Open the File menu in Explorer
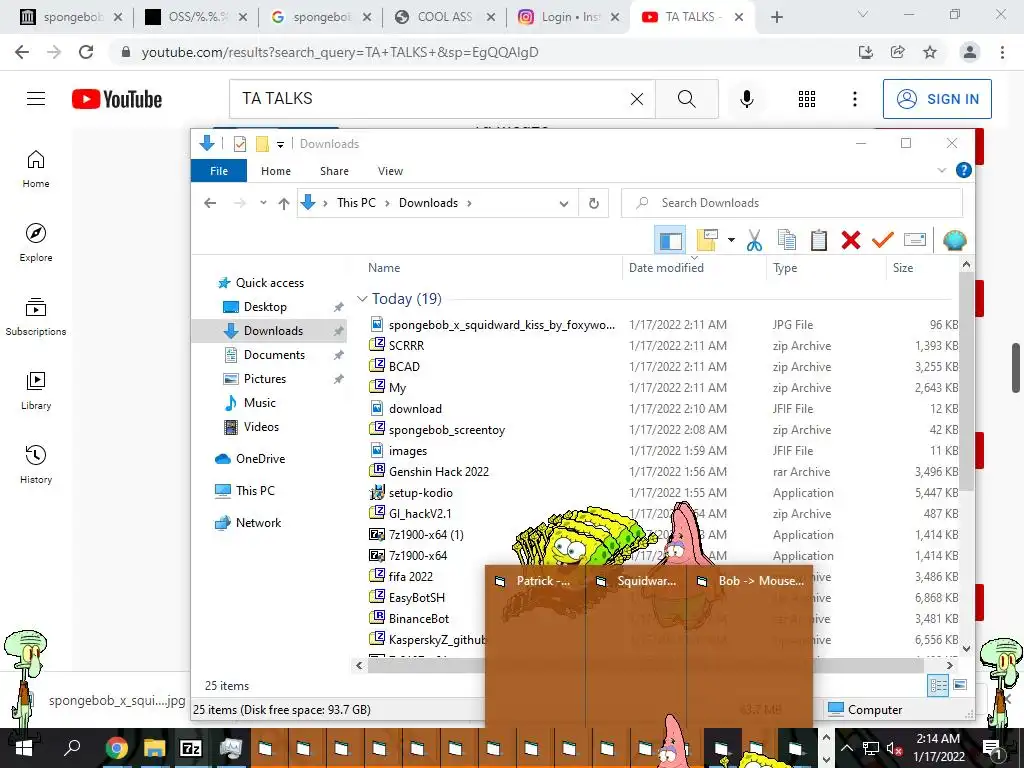This screenshot has height=768, width=1024. [219, 171]
